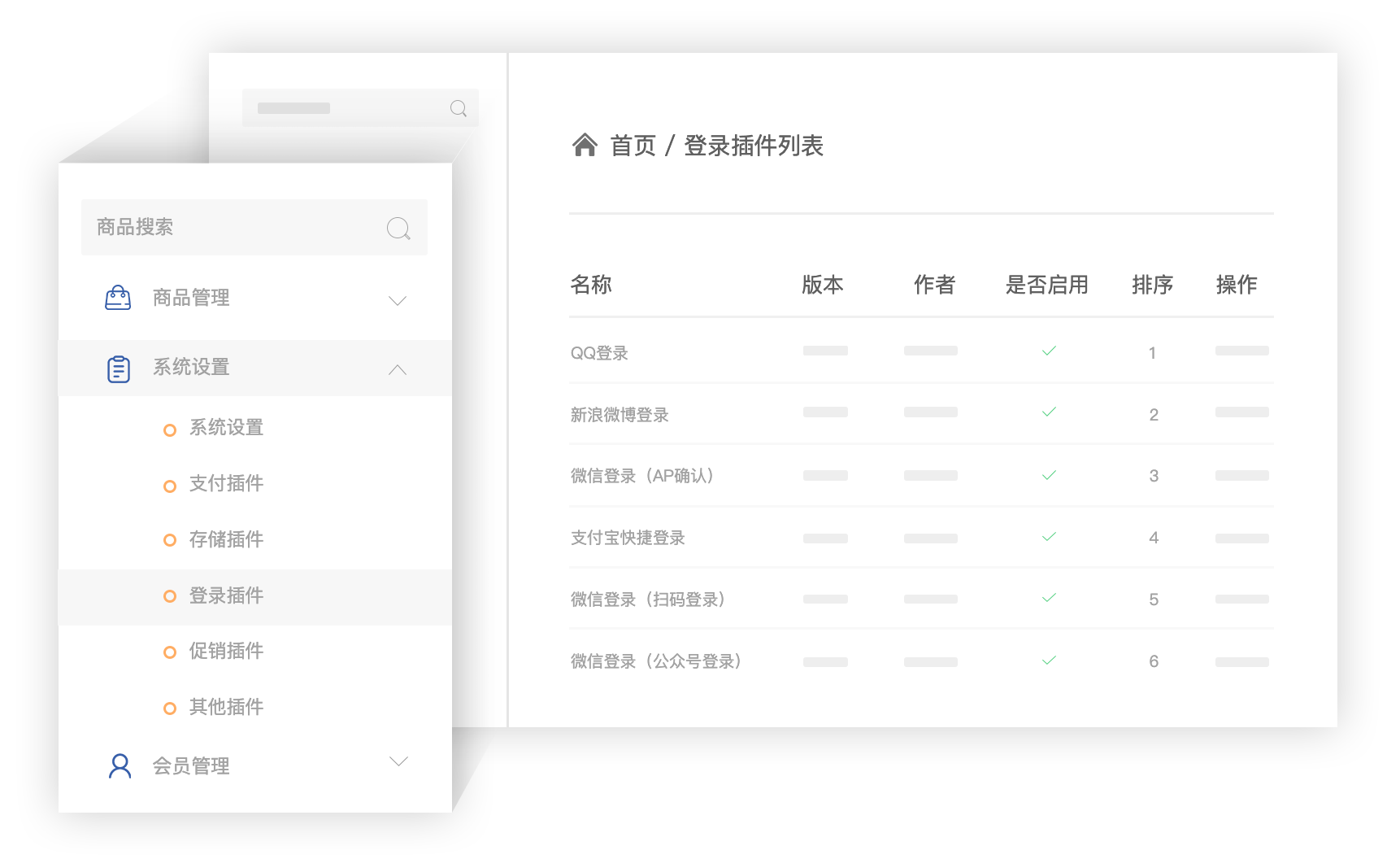Click the shopping bag icon for 商品管理
1400x859 pixels.
pyautogui.click(x=118, y=298)
